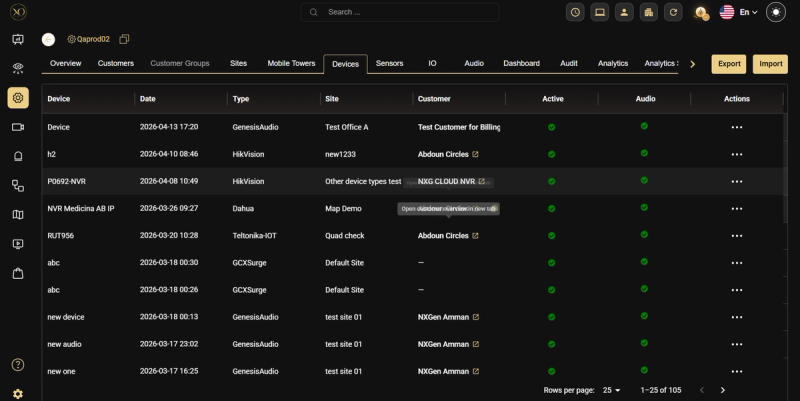The image size is (800, 401).
Task: Open the rows per page 25 dropdown
Action: pyautogui.click(x=611, y=390)
